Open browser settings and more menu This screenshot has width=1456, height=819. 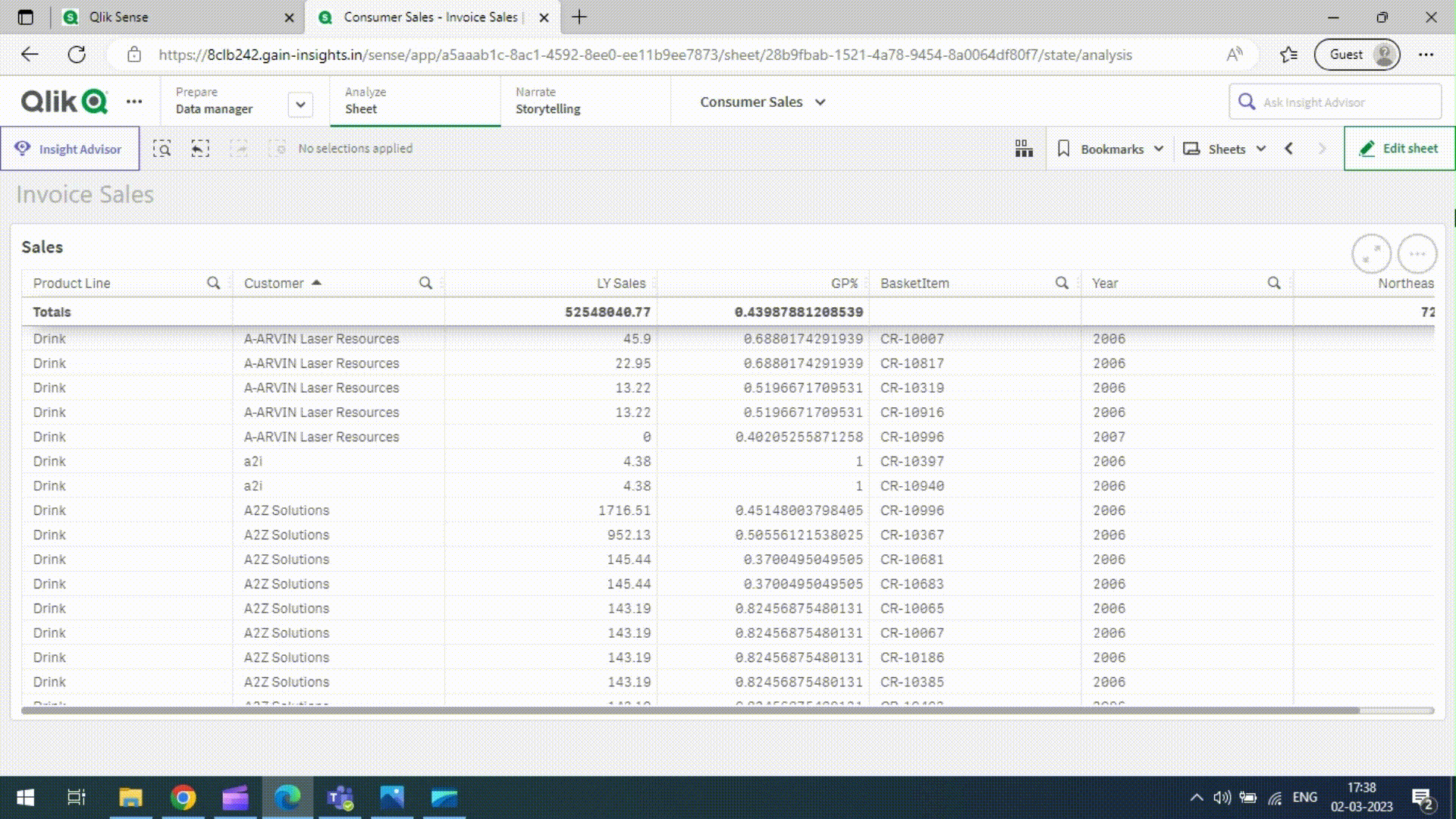point(1426,55)
